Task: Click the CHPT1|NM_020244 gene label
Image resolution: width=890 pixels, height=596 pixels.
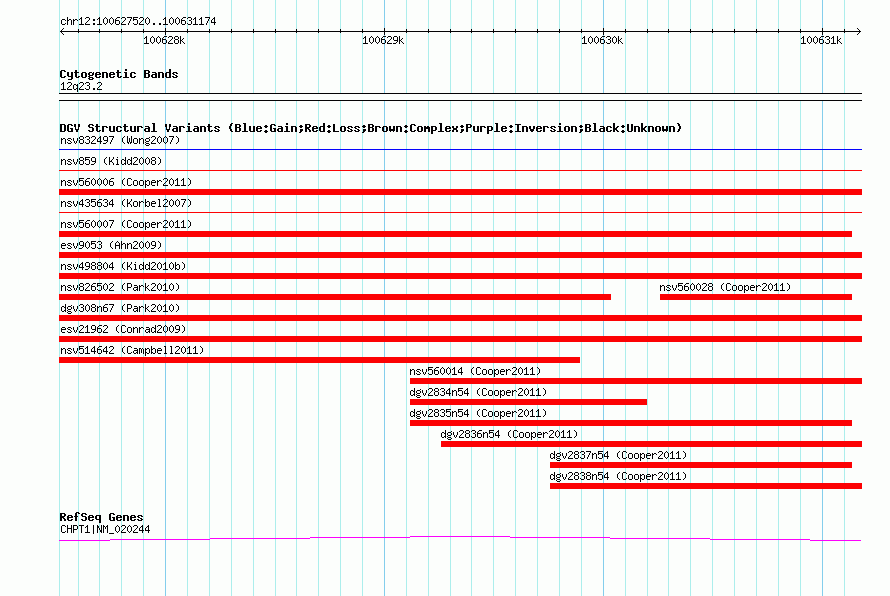Action: (x=105, y=530)
